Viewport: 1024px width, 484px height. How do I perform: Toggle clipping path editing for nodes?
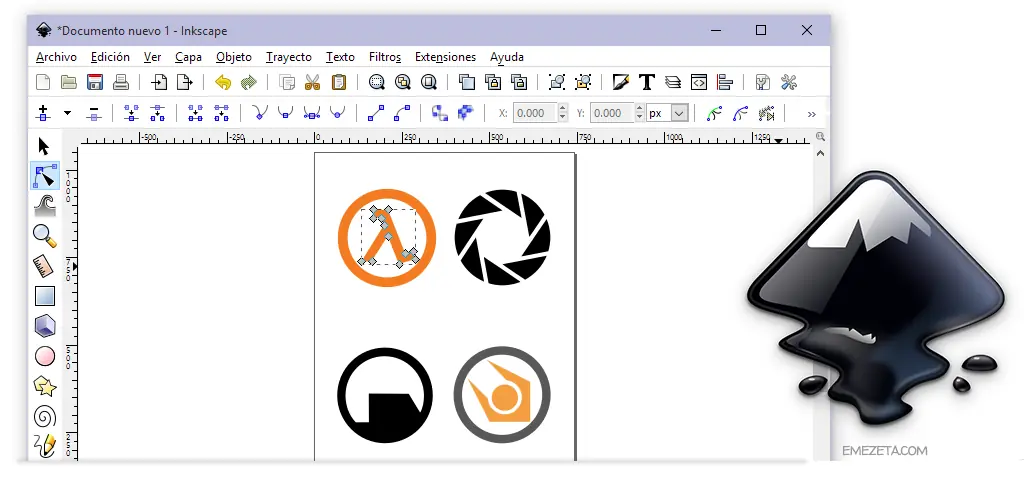tap(713, 113)
